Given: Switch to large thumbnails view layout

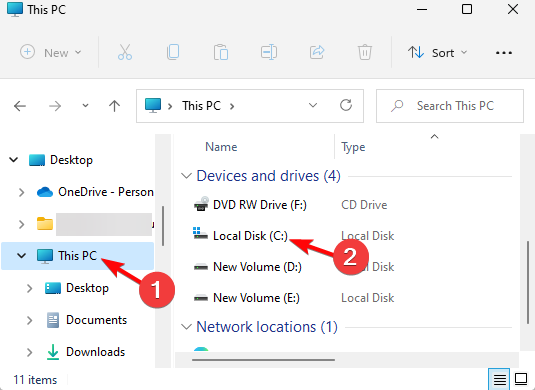Looking at the screenshot, I should [x=521, y=379].
